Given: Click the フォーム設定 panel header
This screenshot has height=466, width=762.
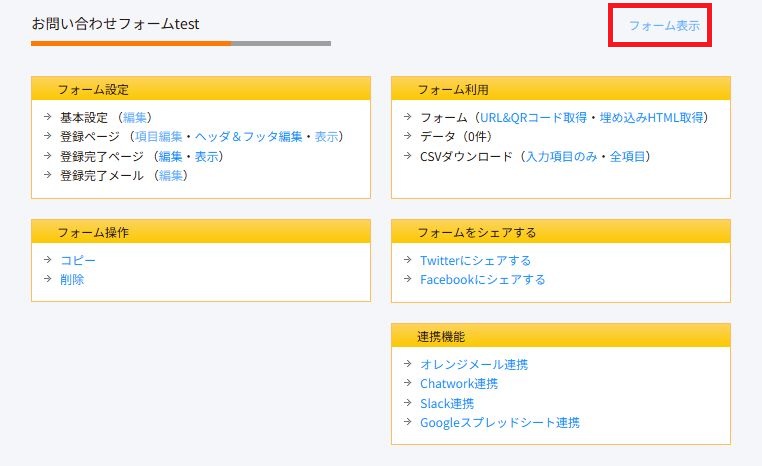Looking at the screenshot, I should pos(201,89).
